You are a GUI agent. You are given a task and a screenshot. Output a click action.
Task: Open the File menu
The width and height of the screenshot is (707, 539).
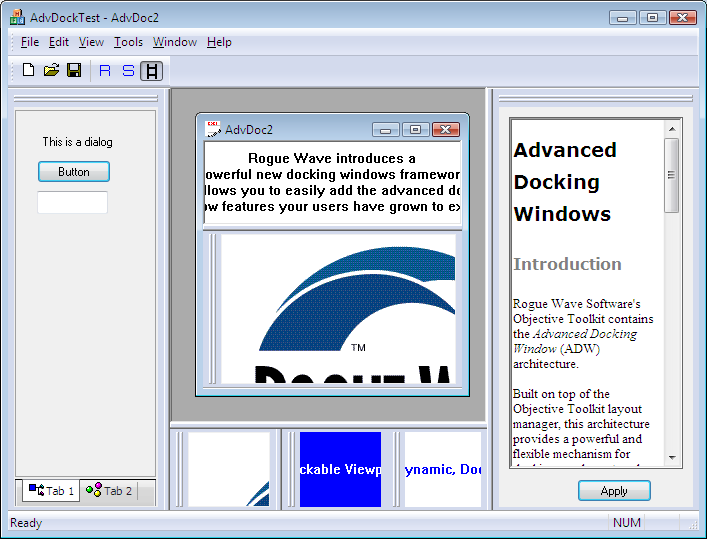click(x=29, y=42)
